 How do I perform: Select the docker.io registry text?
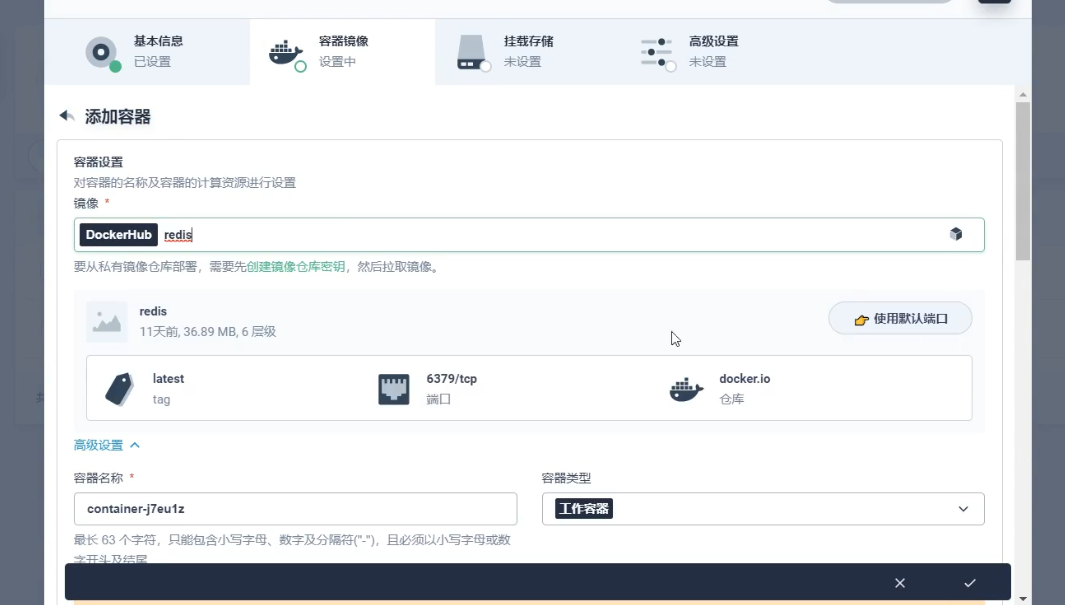point(744,379)
